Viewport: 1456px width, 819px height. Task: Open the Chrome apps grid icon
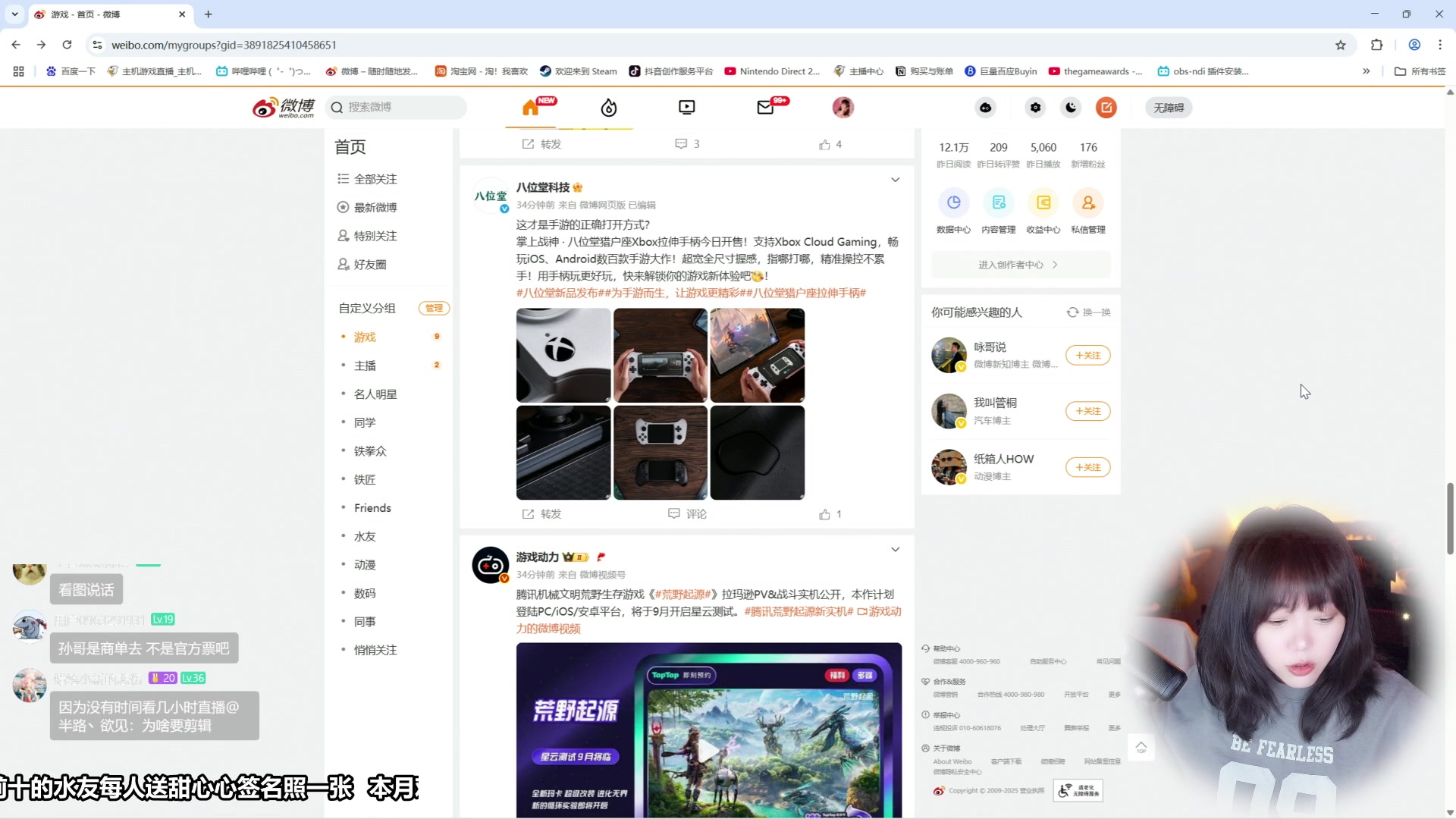tap(19, 71)
